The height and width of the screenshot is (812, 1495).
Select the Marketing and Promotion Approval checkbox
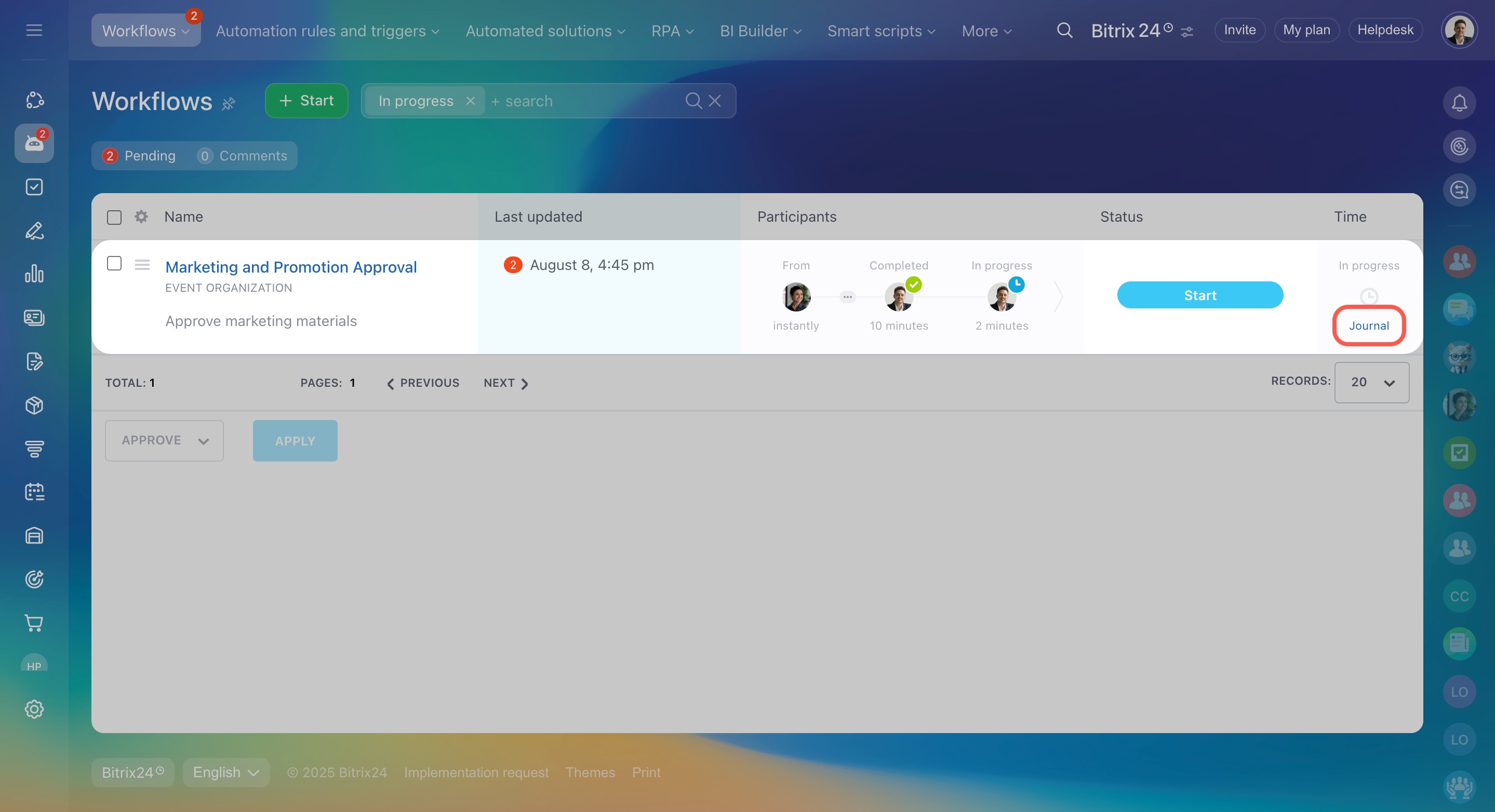coord(114,263)
